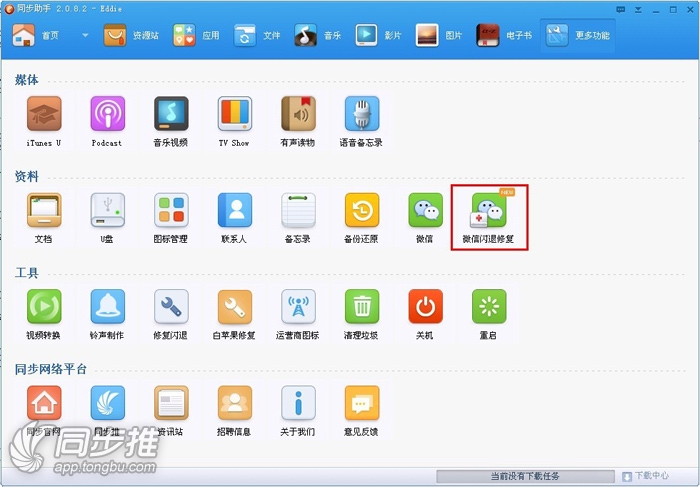Click the 关机 power off icon
700x487 pixels.
[425, 307]
